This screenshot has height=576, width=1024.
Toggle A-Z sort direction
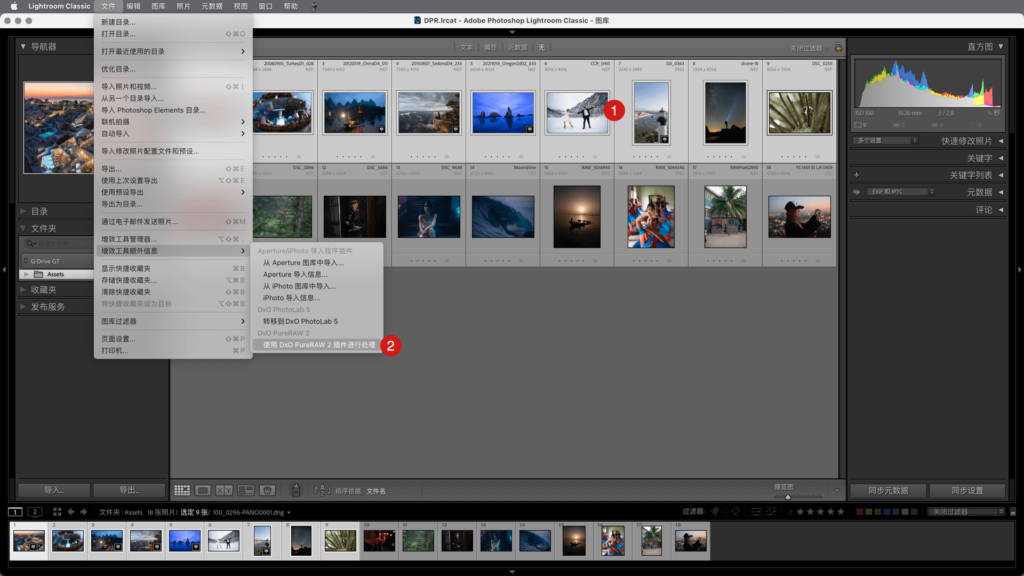[322, 490]
